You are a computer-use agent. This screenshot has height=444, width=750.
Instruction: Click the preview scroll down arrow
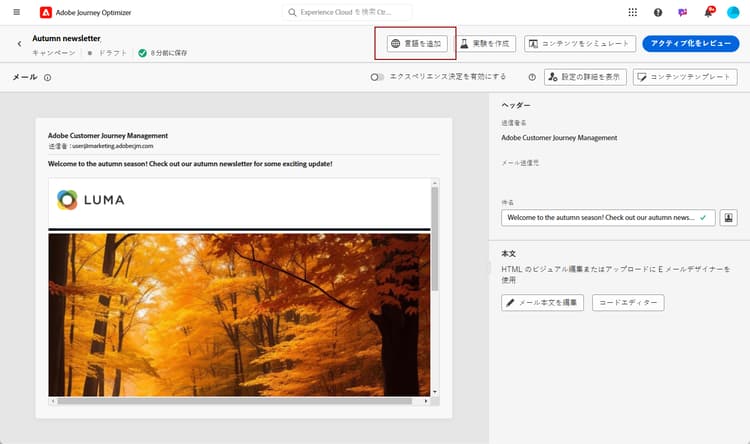434,392
